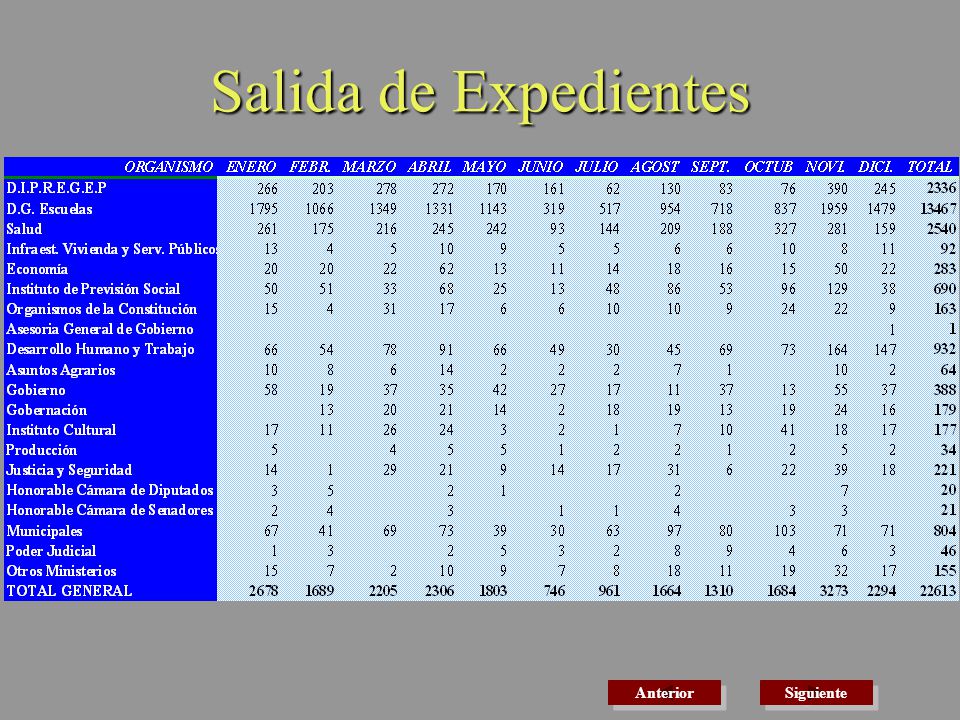Click the JULIO column header
The image size is (960, 720).
[596, 167]
